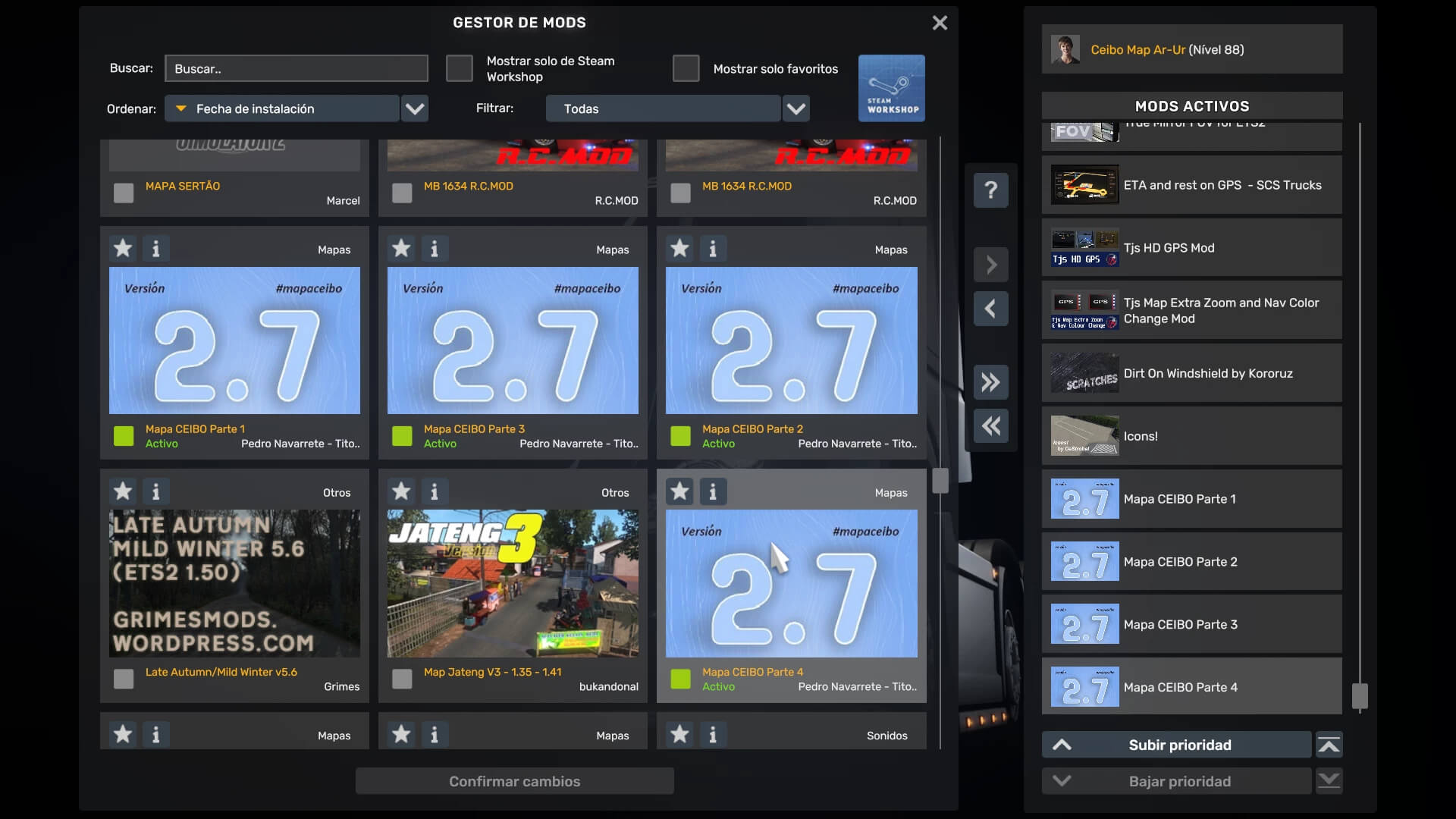Deactivate all mods with double left arrow
Screen dimensions: 1456x819
[x=990, y=426]
